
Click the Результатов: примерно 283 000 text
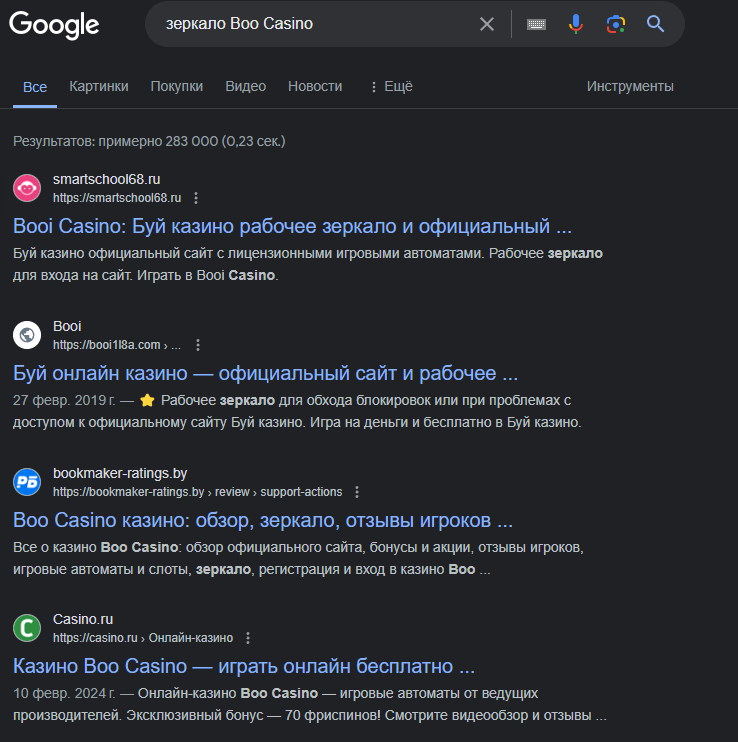click(x=149, y=141)
